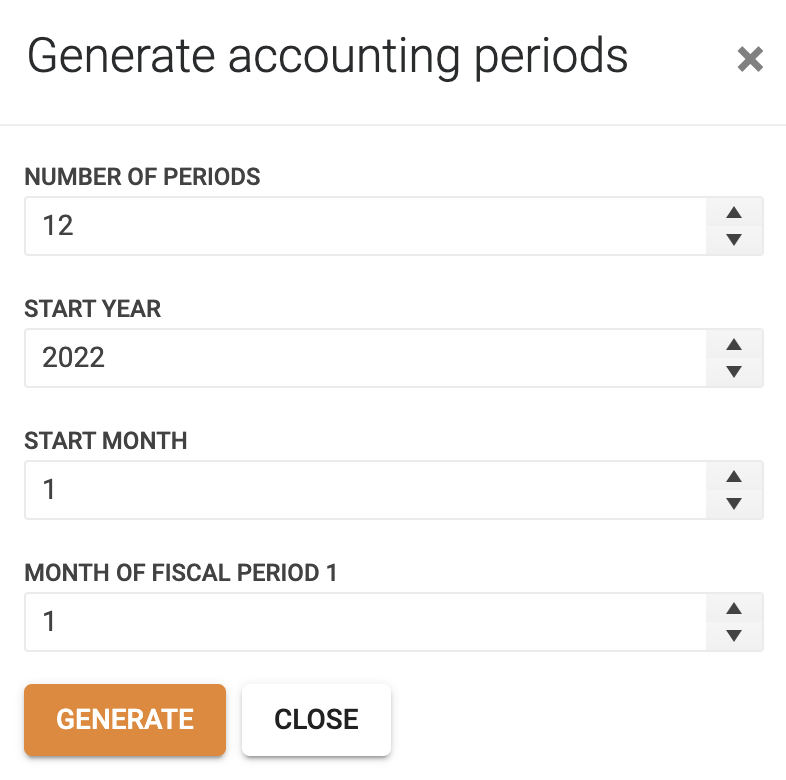Decrease the Number of Periods value
Image resolution: width=786 pixels, height=780 pixels.
point(734,240)
